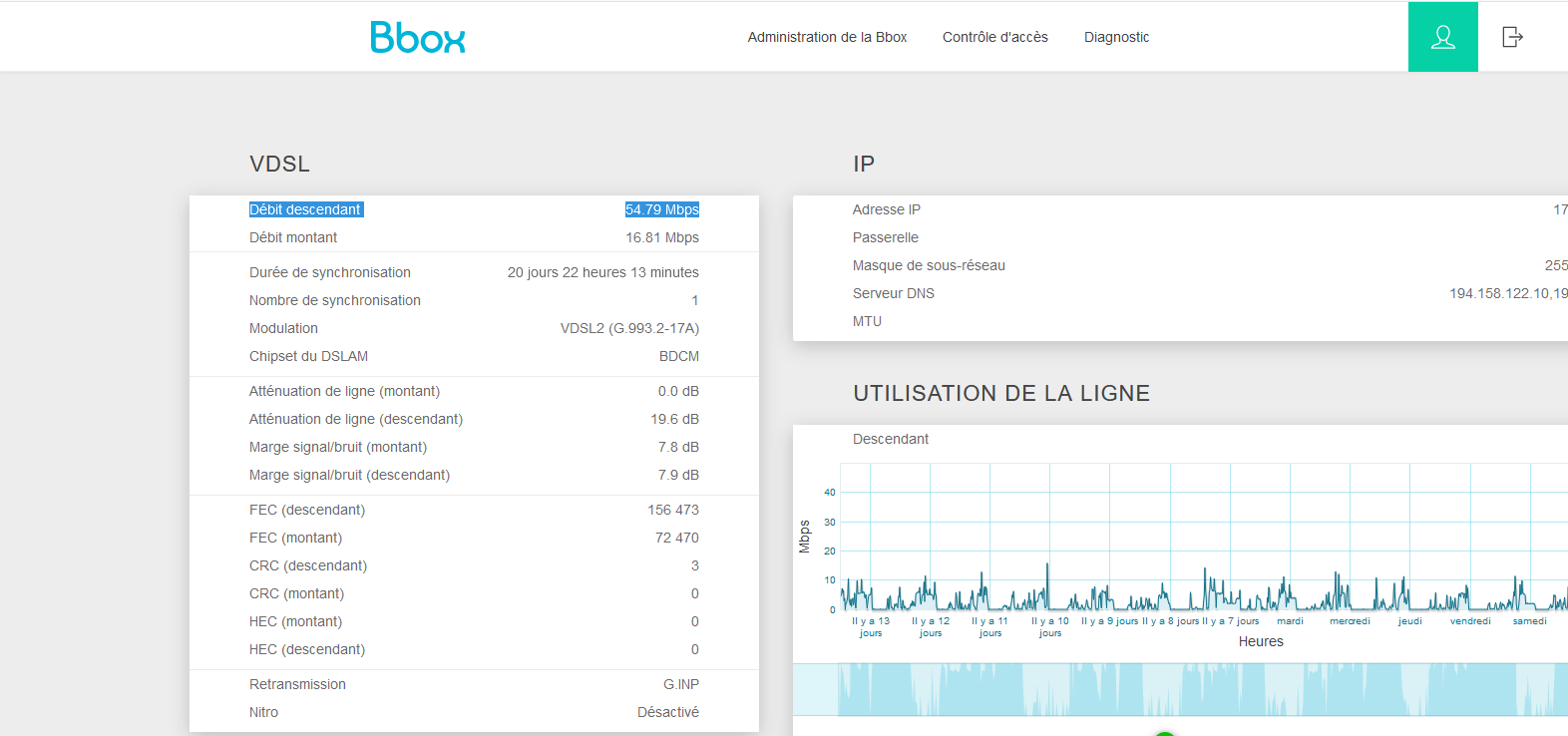Click Marge signal/bruit (montant) label
Image resolution: width=1568 pixels, height=736 pixels.
coord(338,447)
